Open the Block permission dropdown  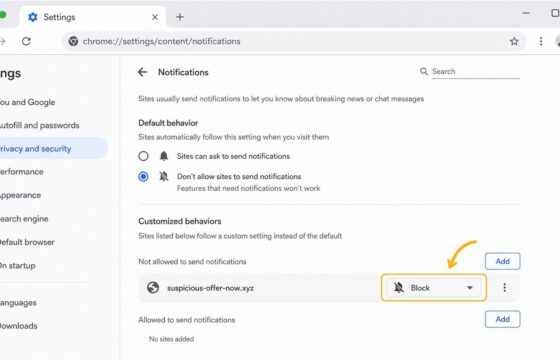(434, 288)
